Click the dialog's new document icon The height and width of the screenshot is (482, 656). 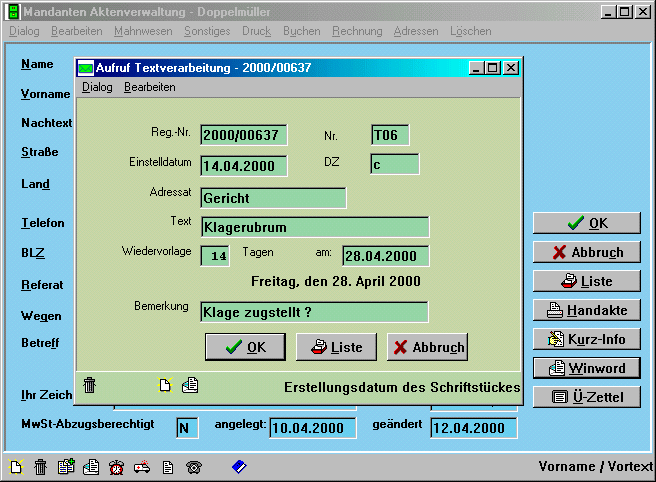click(165, 385)
